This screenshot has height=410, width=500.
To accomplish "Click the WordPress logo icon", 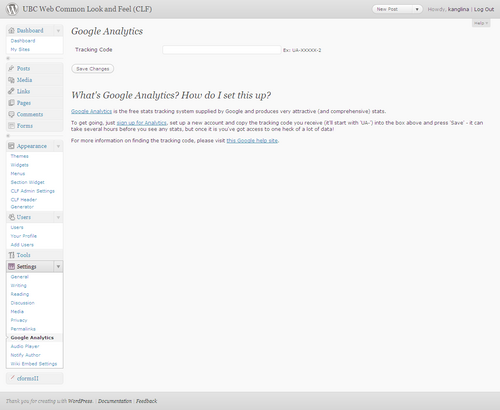I will tap(12, 9).
